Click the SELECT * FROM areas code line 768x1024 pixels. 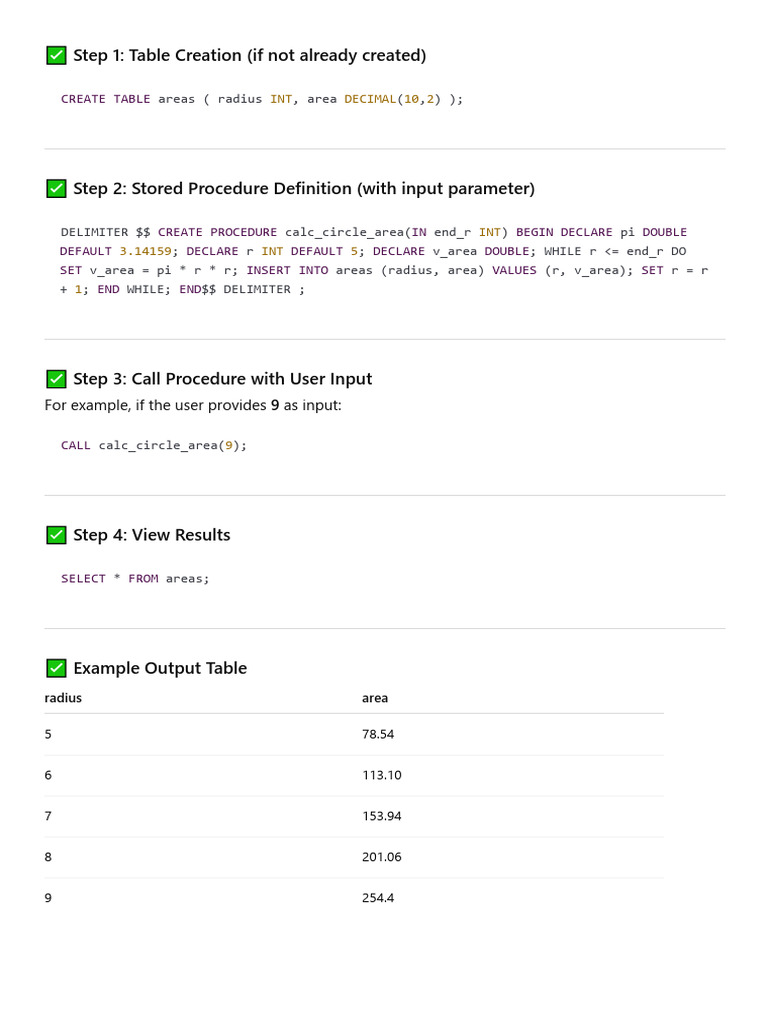135,579
